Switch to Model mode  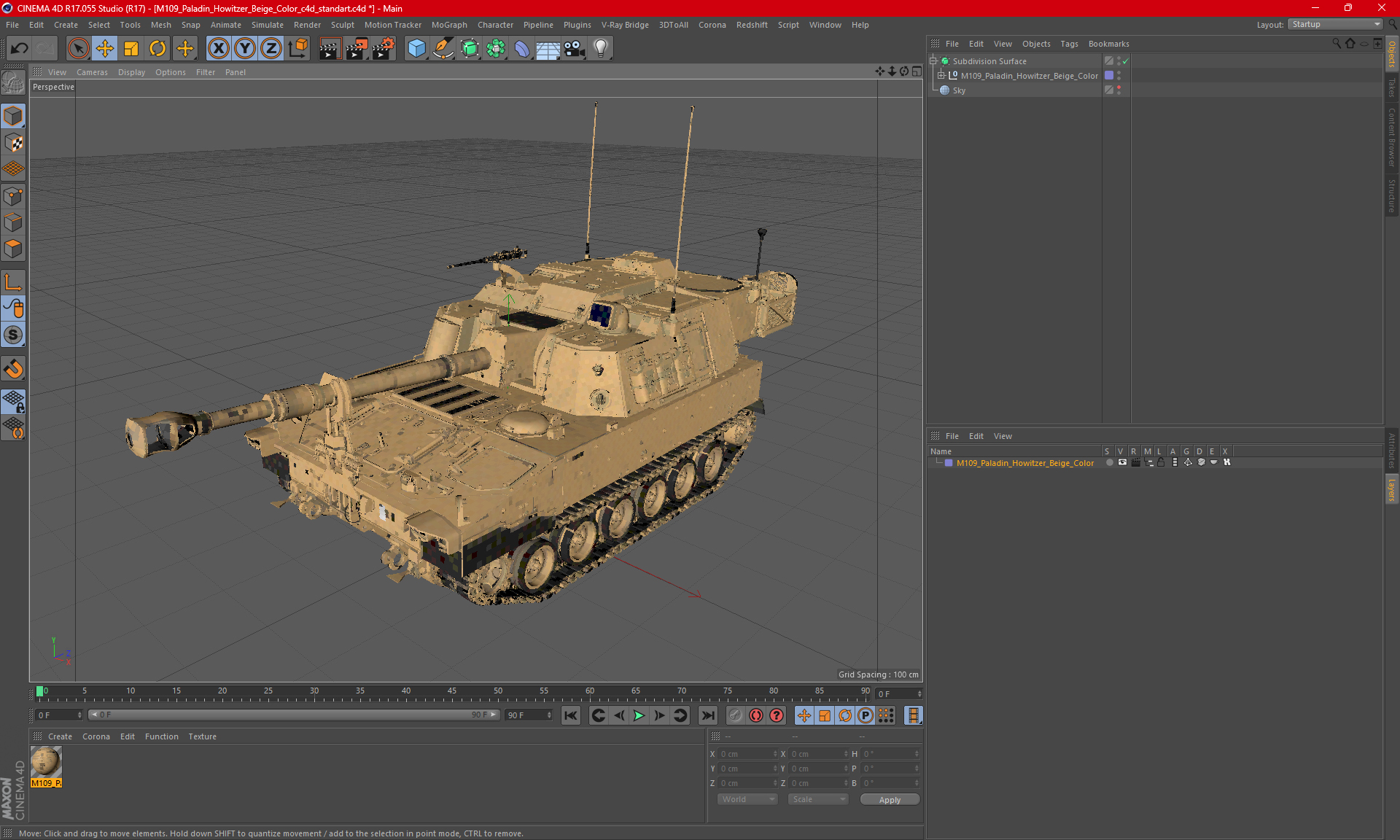13,117
